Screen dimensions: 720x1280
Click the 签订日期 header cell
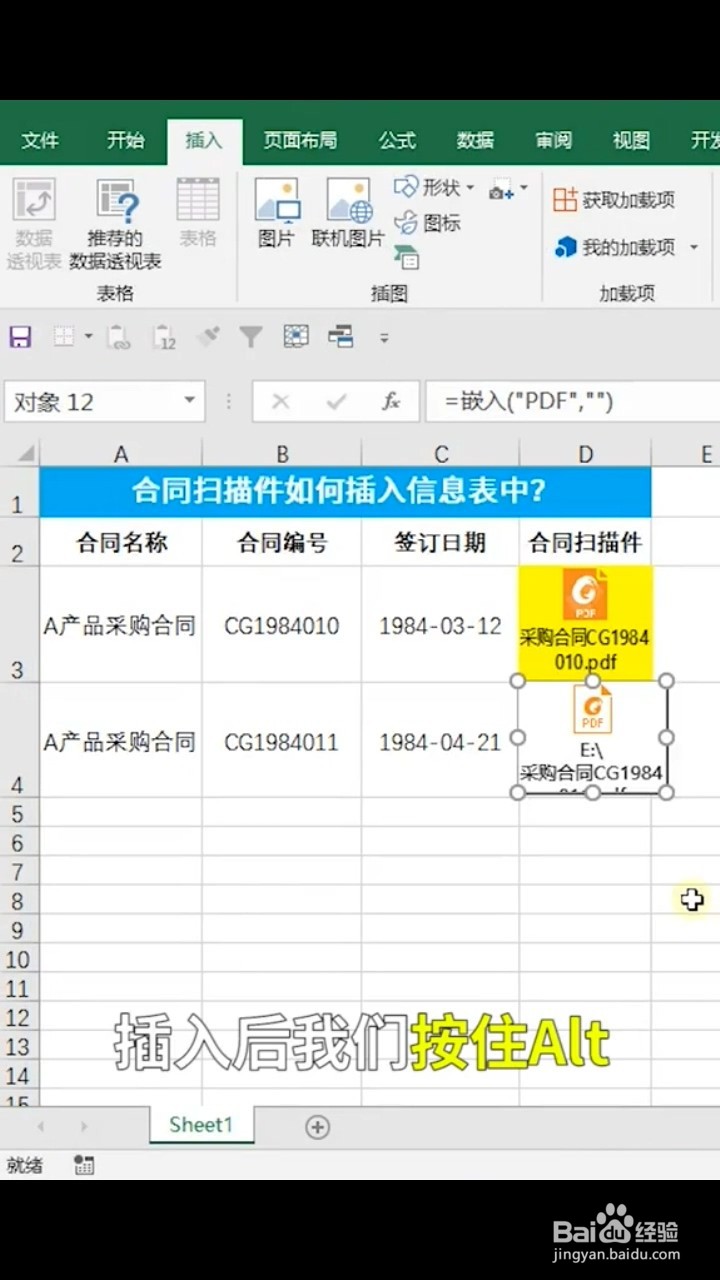tap(441, 542)
